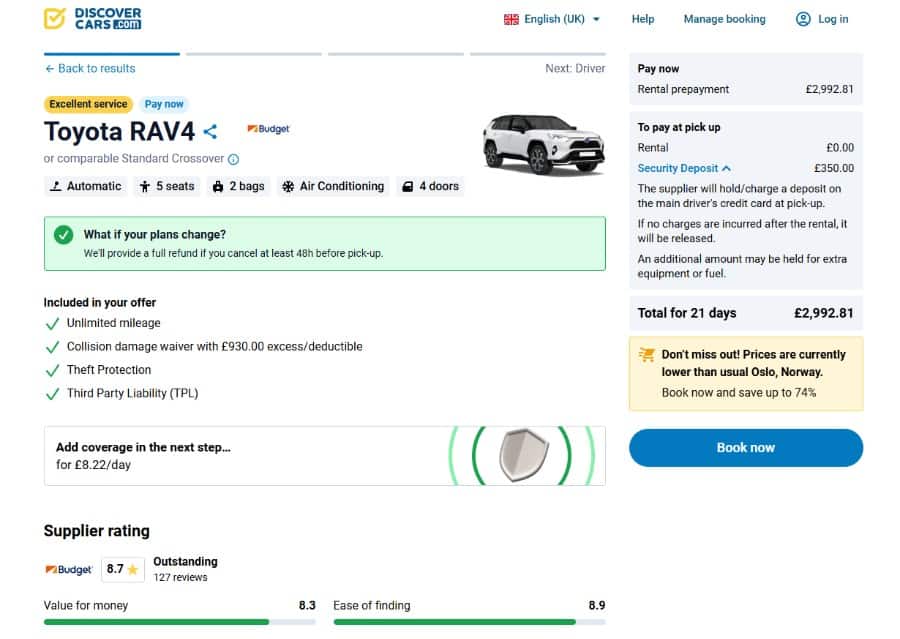
Task: Click the Next: Driver step label
Action: (575, 68)
